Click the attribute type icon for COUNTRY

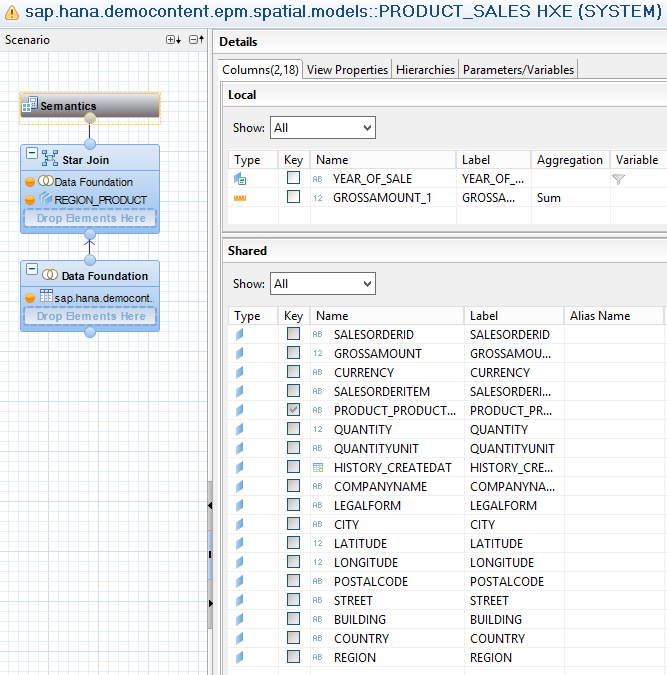[239, 638]
